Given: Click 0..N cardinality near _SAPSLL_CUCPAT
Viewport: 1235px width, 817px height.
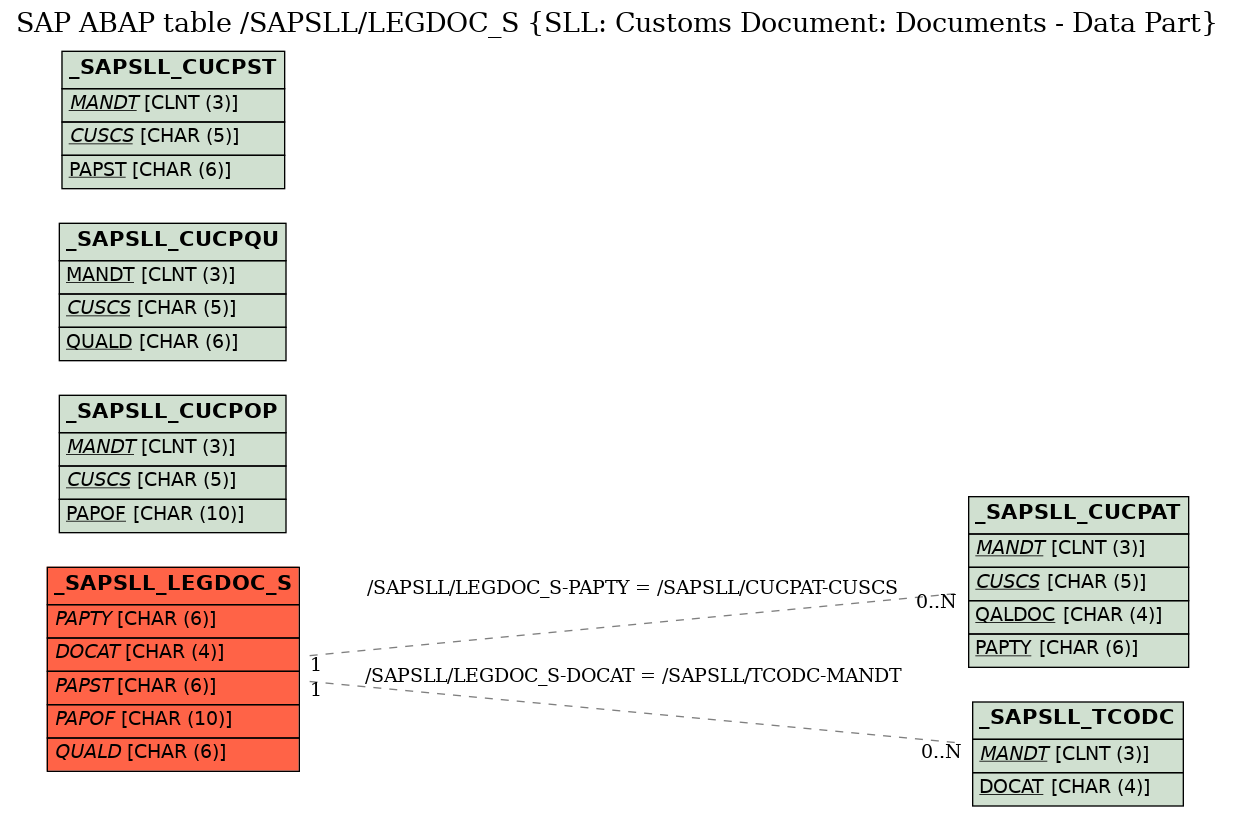Looking at the screenshot, I should point(936,602).
